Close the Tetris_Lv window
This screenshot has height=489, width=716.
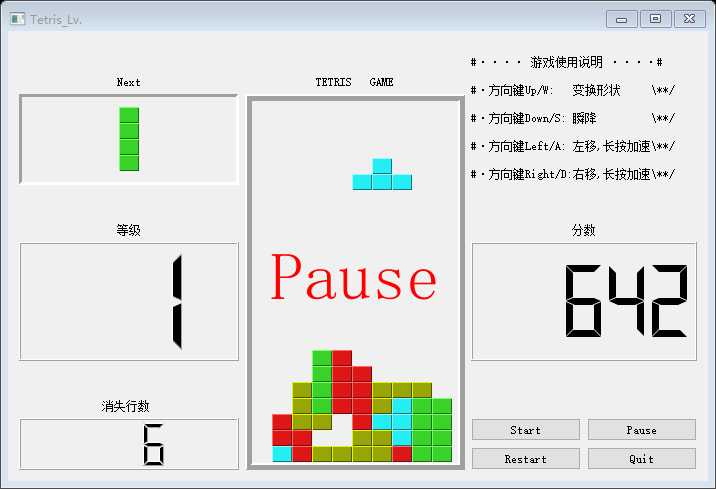[x=690, y=19]
